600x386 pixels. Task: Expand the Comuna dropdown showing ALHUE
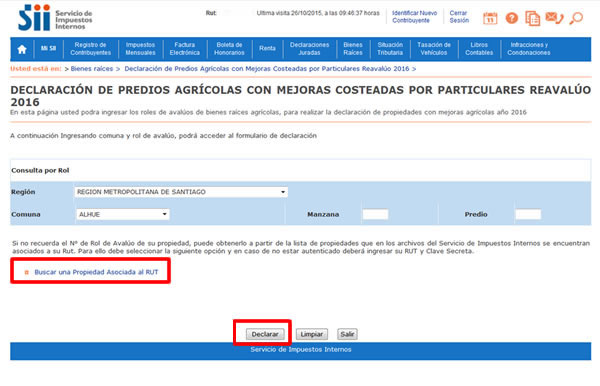(x=123, y=214)
